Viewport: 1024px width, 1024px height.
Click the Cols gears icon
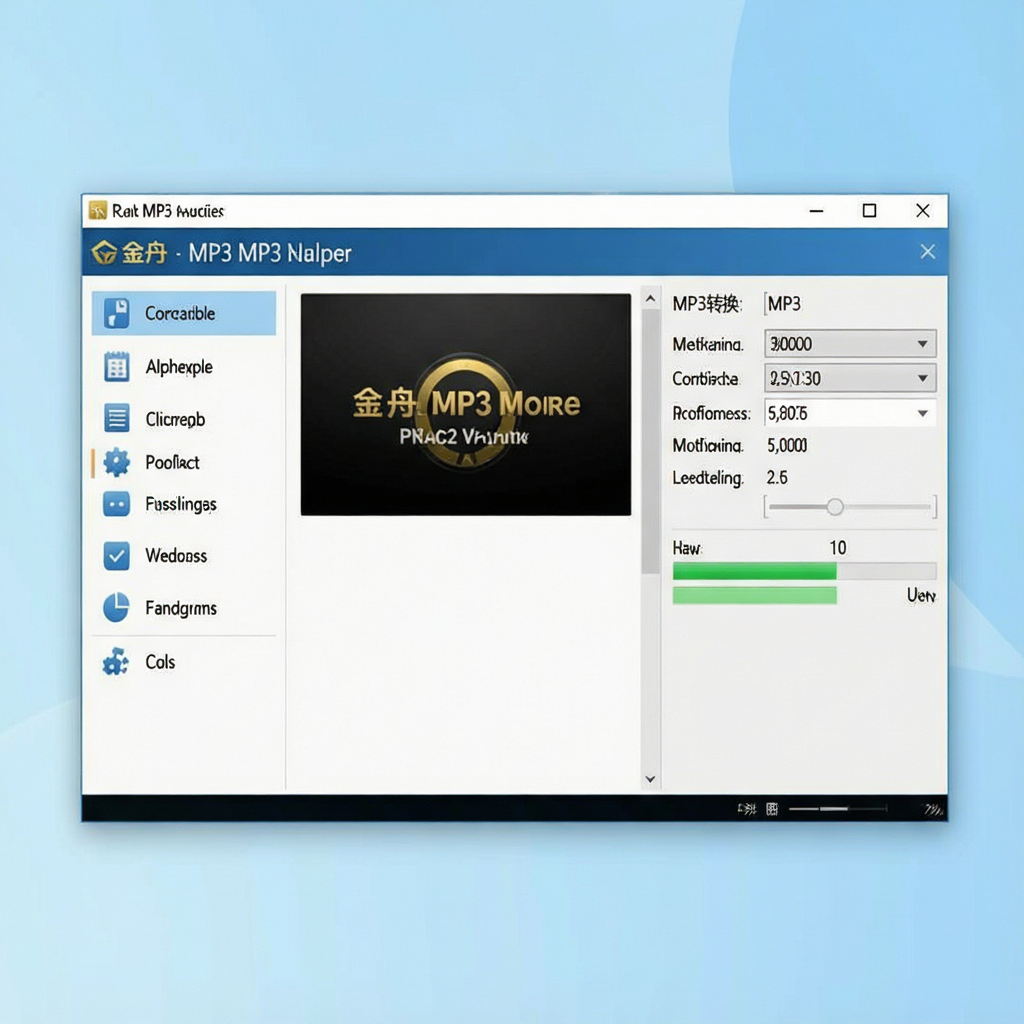coord(116,662)
